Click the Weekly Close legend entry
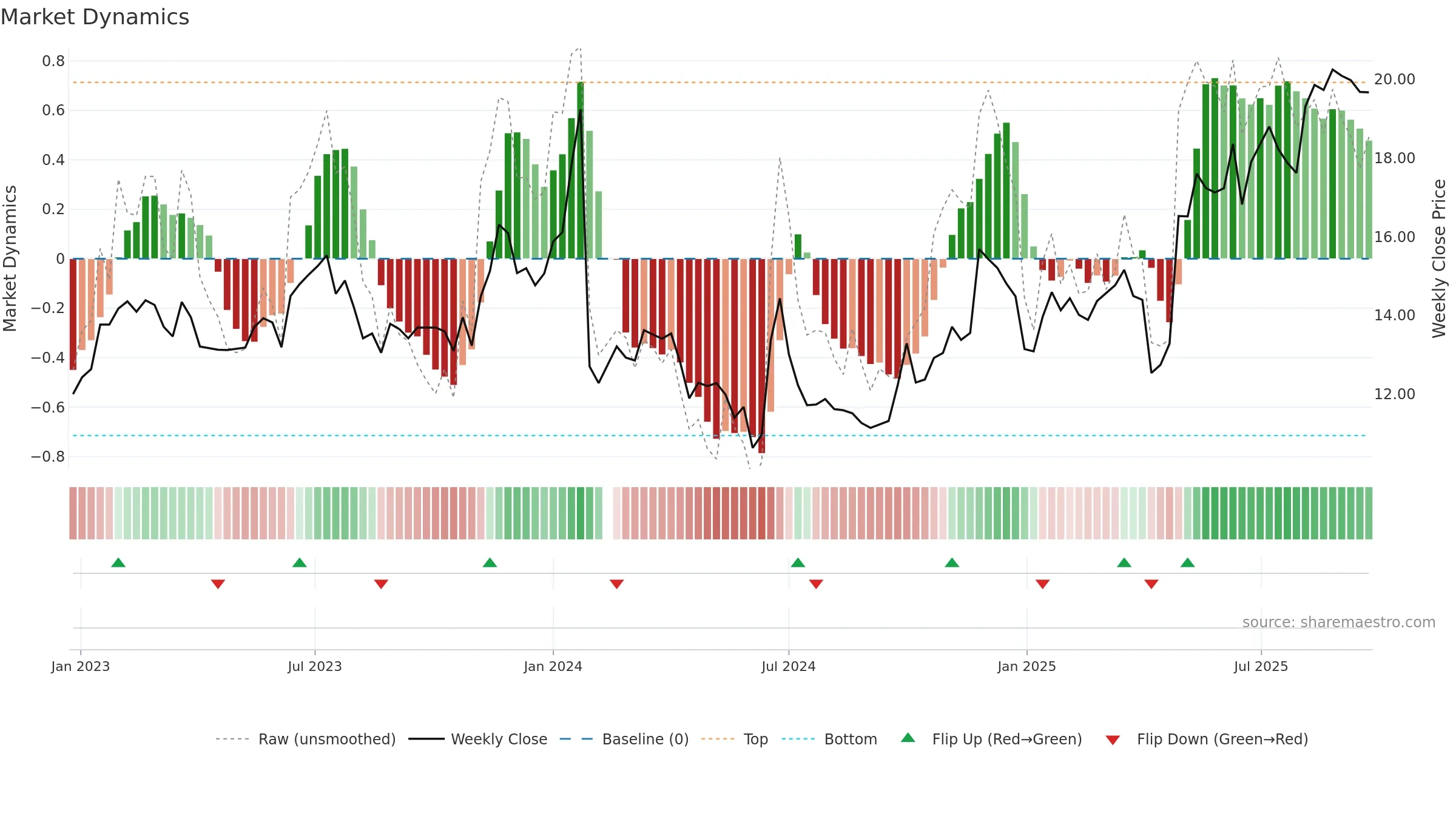Image resolution: width=1456 pixels, height=819 pixels. [x=478, y=739]
